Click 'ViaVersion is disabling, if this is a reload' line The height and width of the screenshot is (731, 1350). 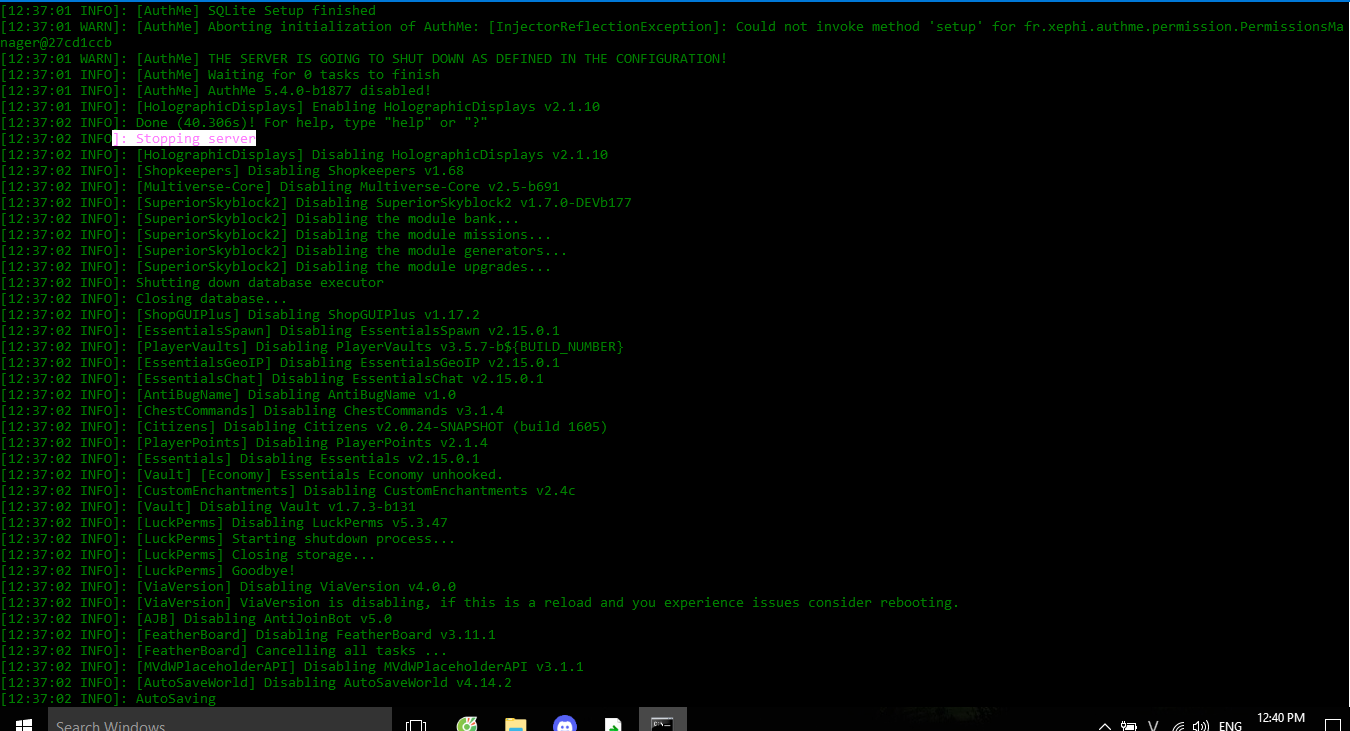(x=479, y=603)
